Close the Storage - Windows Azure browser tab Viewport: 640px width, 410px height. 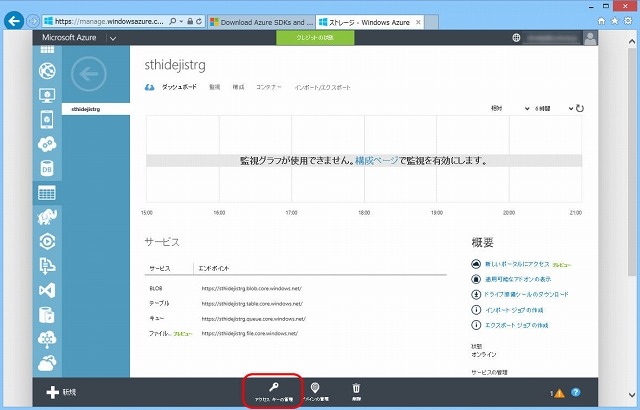coord(418,22)
